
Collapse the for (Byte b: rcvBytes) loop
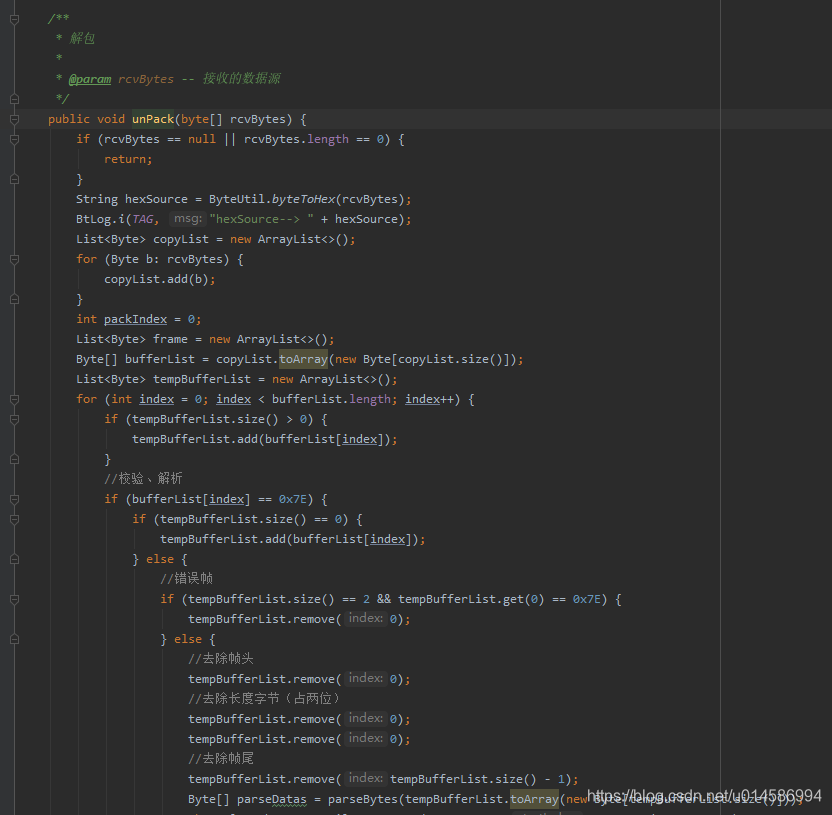tap(15, 259)
